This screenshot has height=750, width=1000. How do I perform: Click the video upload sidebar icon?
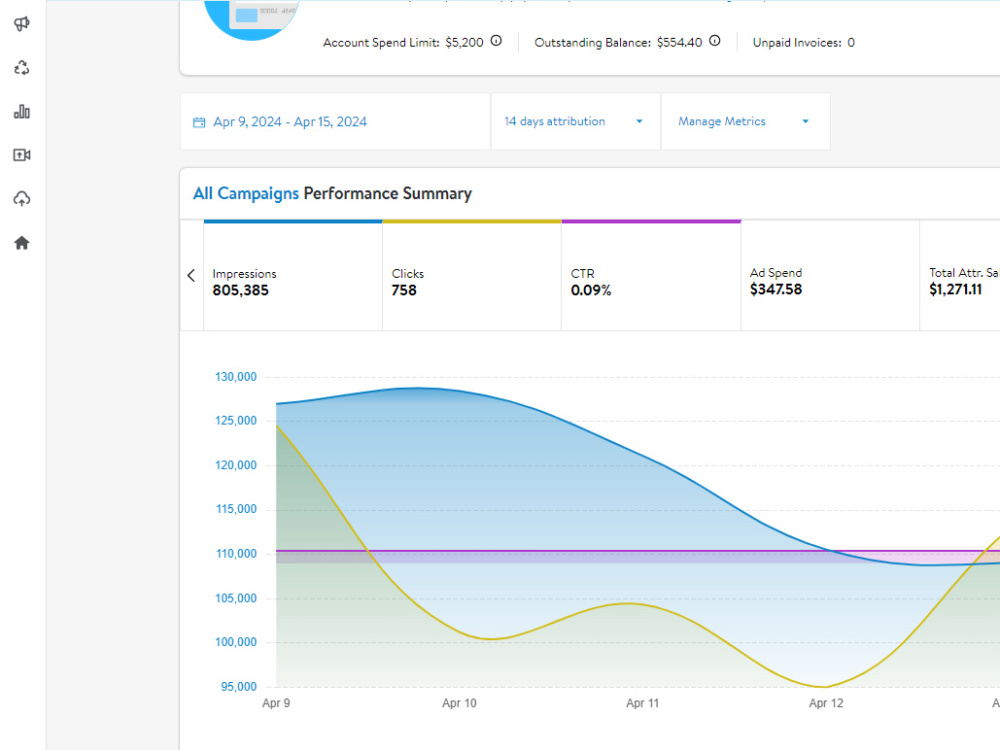[22, 155]
